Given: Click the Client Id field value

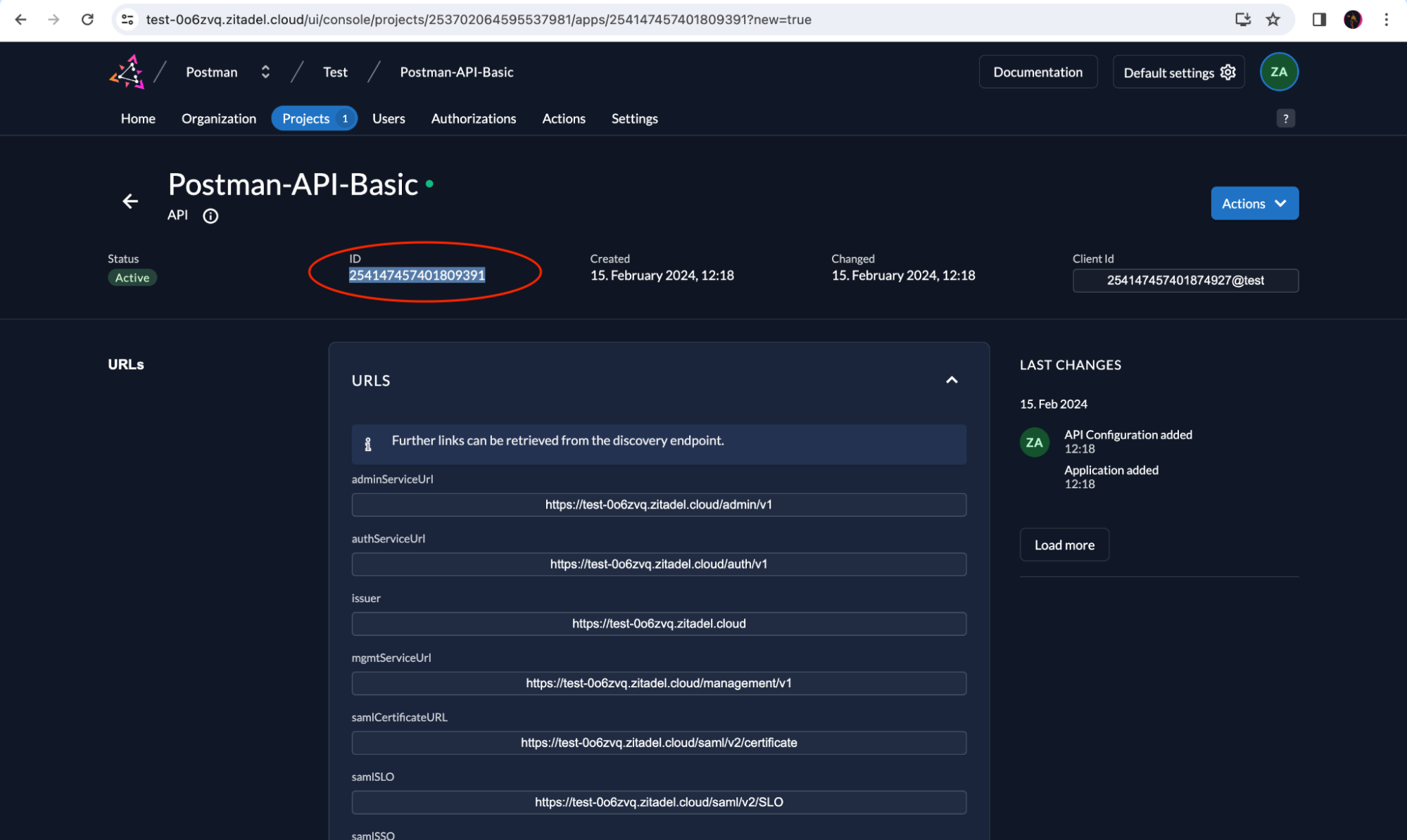Looking at the screenshot, I should pyautogui.click(x=1185, y=281).
